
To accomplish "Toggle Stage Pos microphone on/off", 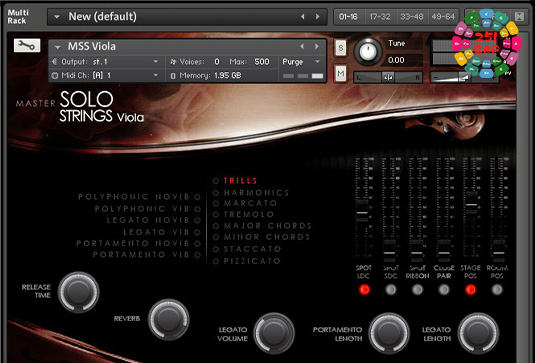I will [x=471, y=290].
